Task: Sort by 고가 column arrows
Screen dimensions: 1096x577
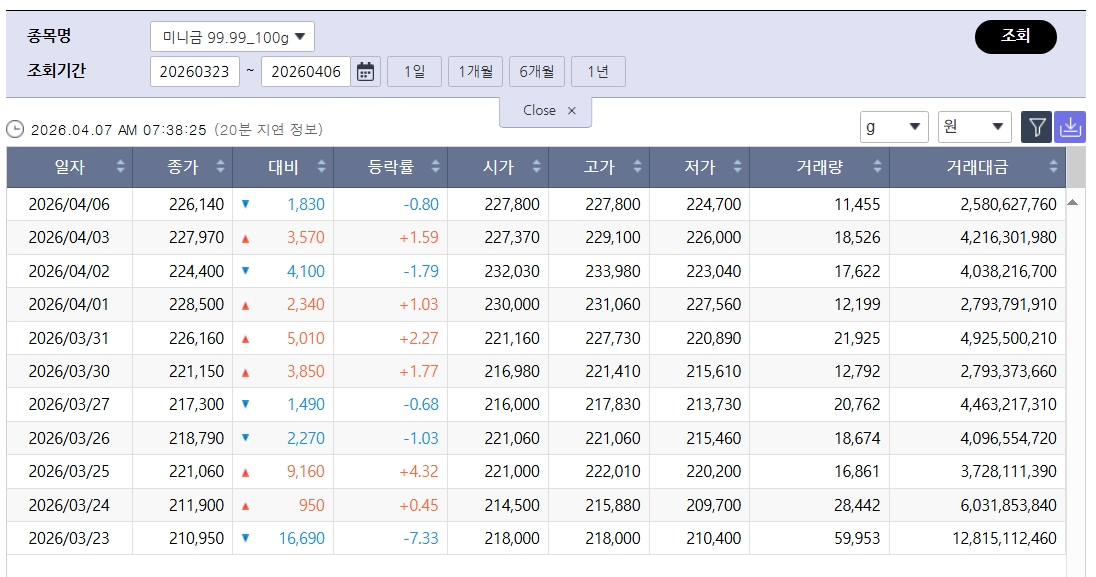Action: (637, 166)
